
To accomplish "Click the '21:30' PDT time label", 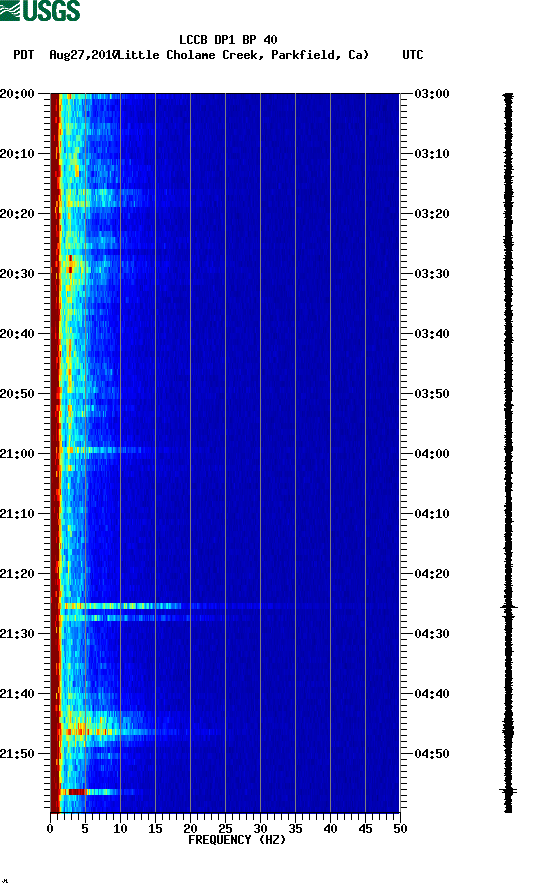I will 17,634.
